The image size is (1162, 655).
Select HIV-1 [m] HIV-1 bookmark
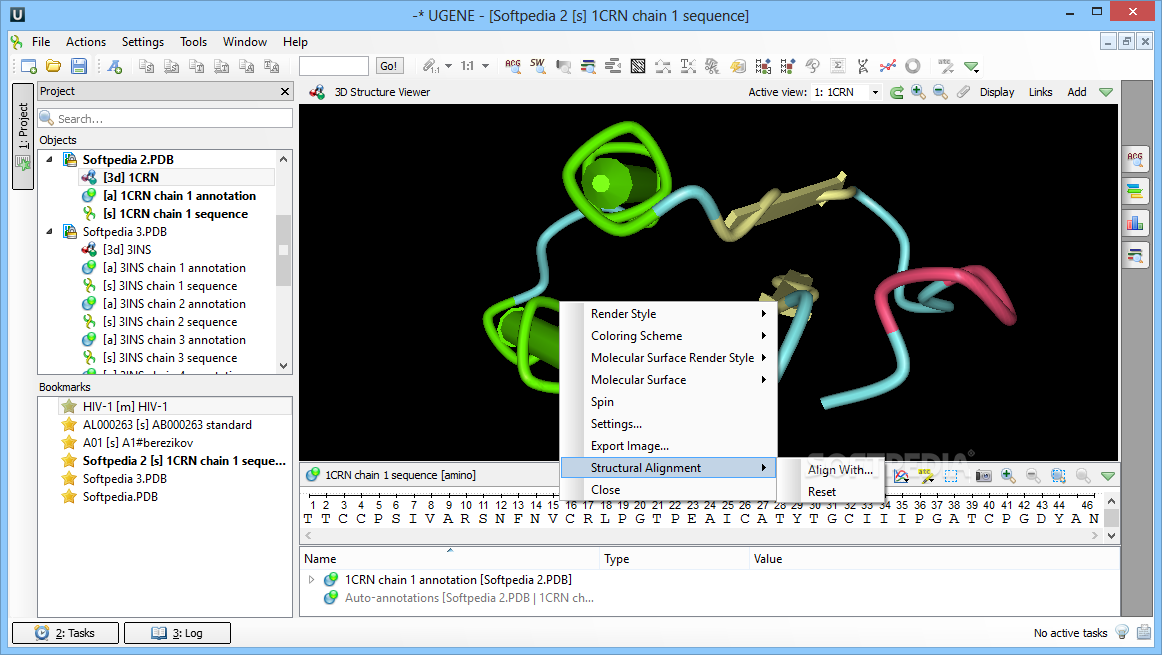pos(125,406)
